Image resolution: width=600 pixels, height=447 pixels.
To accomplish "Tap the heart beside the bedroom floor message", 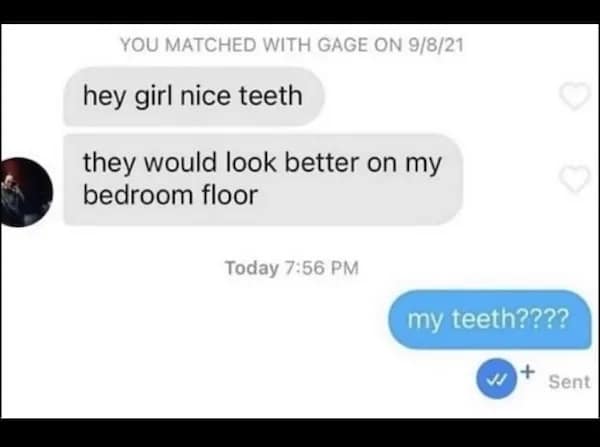I will pyautogui.click(x=575, y=179).
